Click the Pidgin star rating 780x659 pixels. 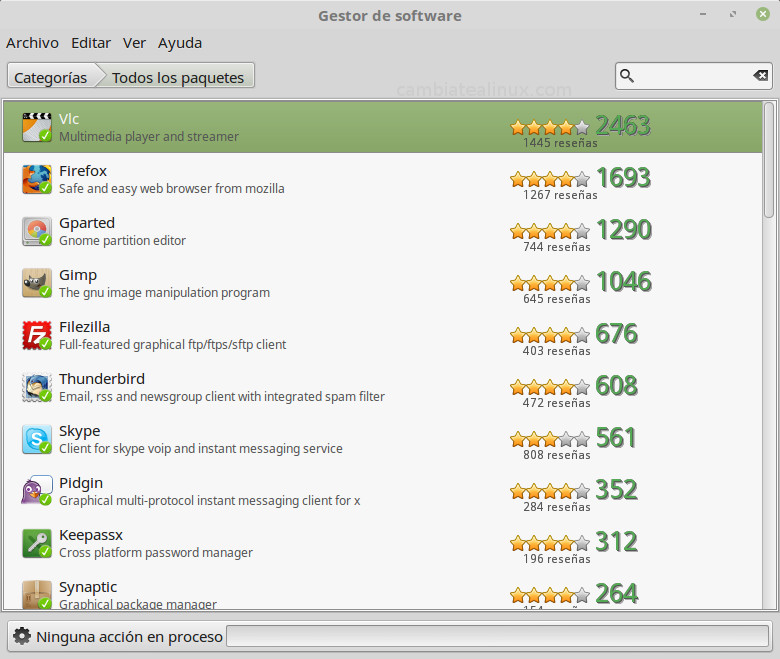[550, 491]
